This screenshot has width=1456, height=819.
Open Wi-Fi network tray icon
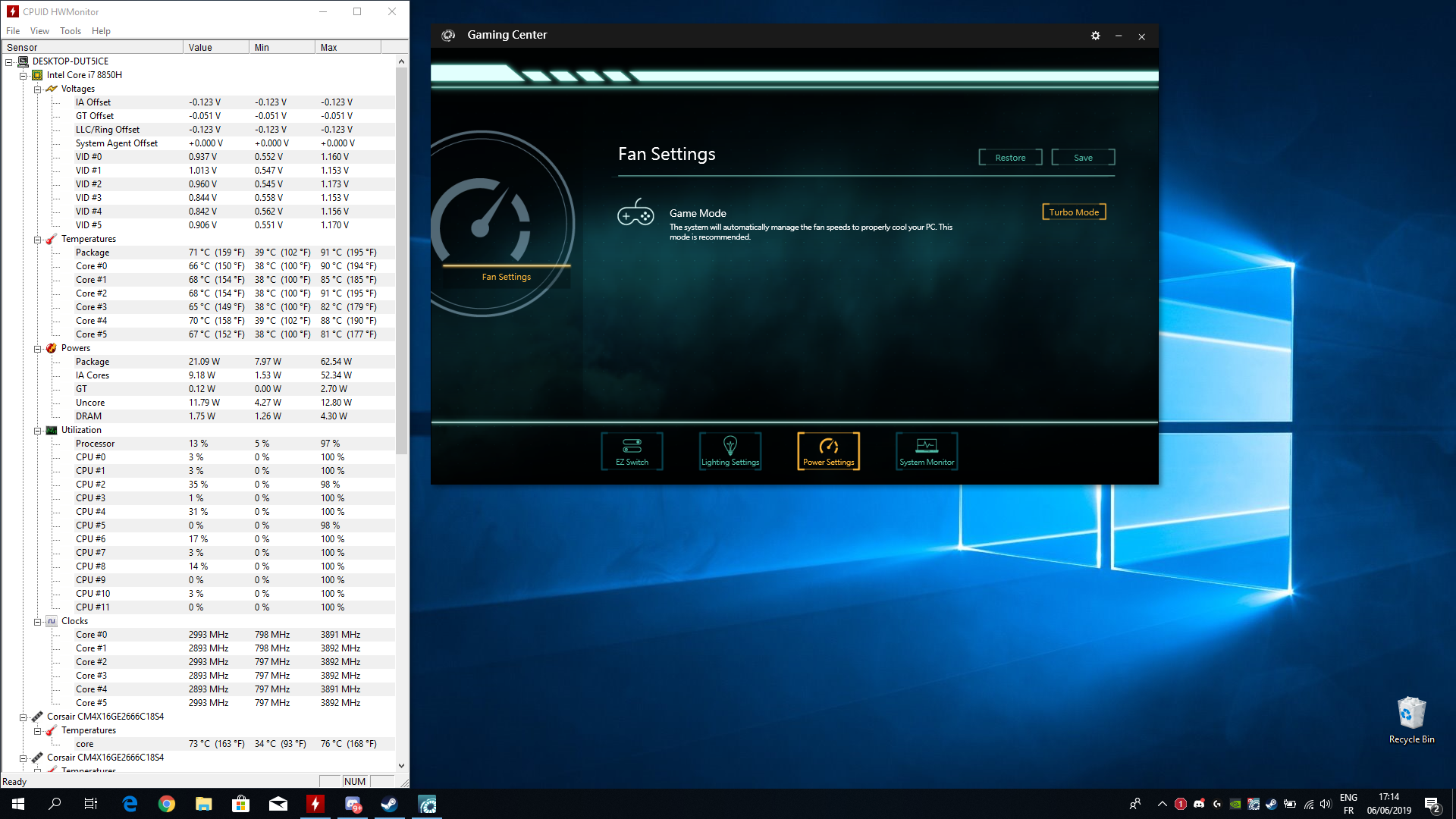click(1308, 804)
